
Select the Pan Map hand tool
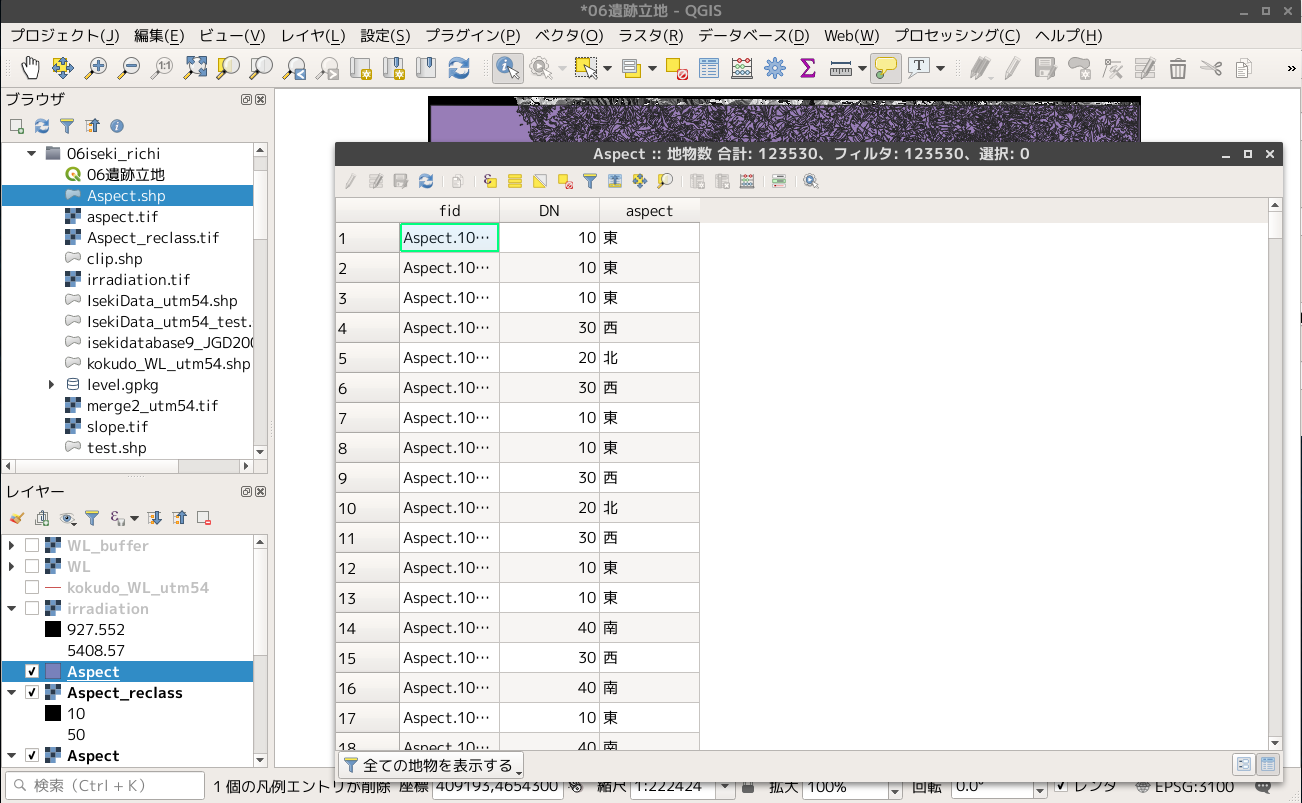[30, 68]
